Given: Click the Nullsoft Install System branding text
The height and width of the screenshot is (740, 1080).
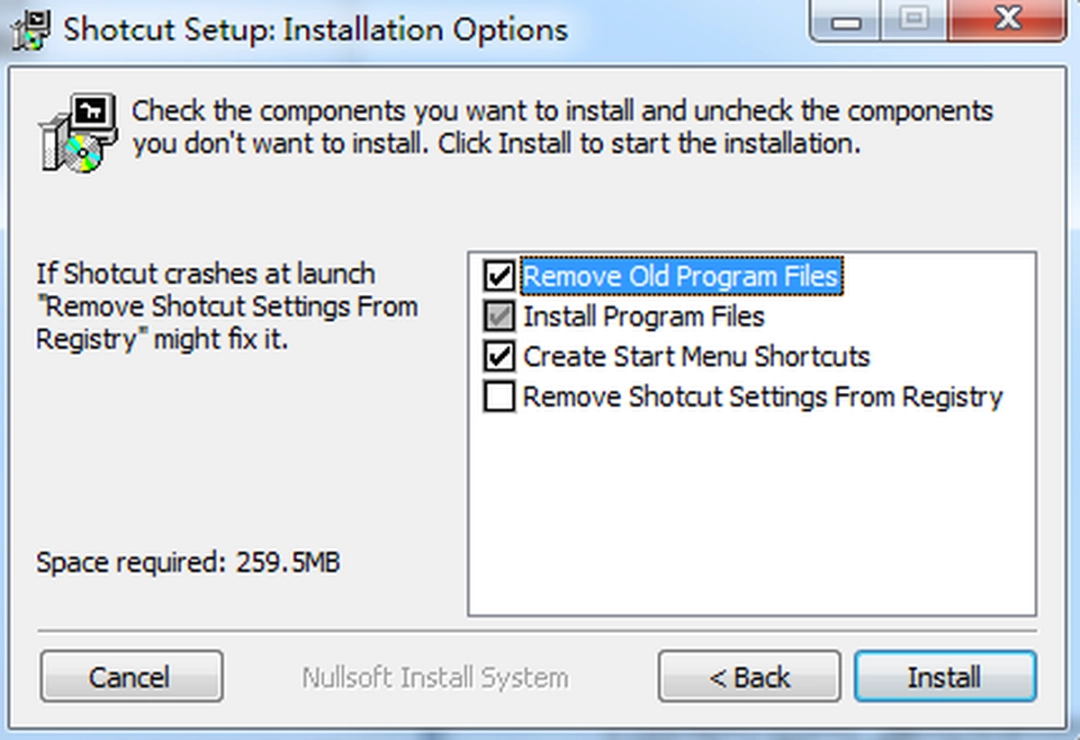Looking at the screenshot, I should [x=435, y=677].
